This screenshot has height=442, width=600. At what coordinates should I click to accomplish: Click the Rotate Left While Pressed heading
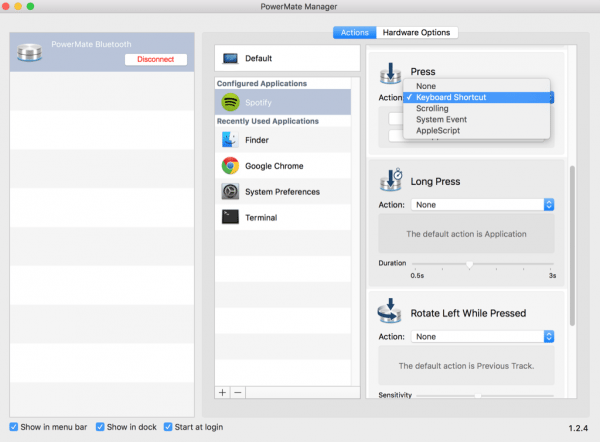point(468,313)
